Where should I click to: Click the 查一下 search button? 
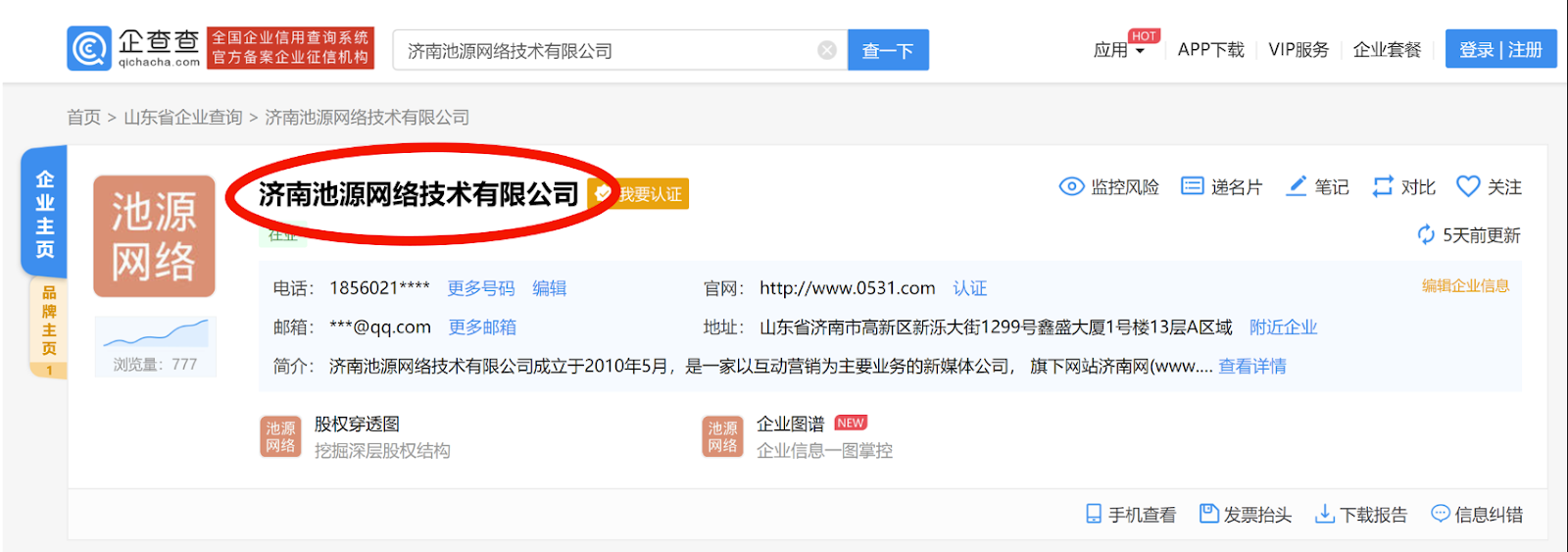click(x=888, y=50)
